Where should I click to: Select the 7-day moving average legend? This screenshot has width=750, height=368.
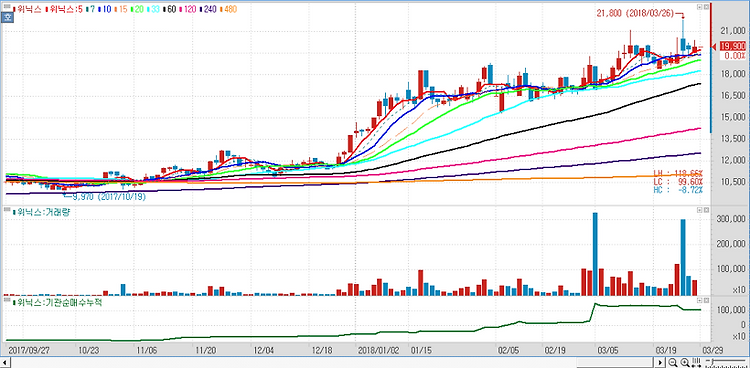(90, 9)
